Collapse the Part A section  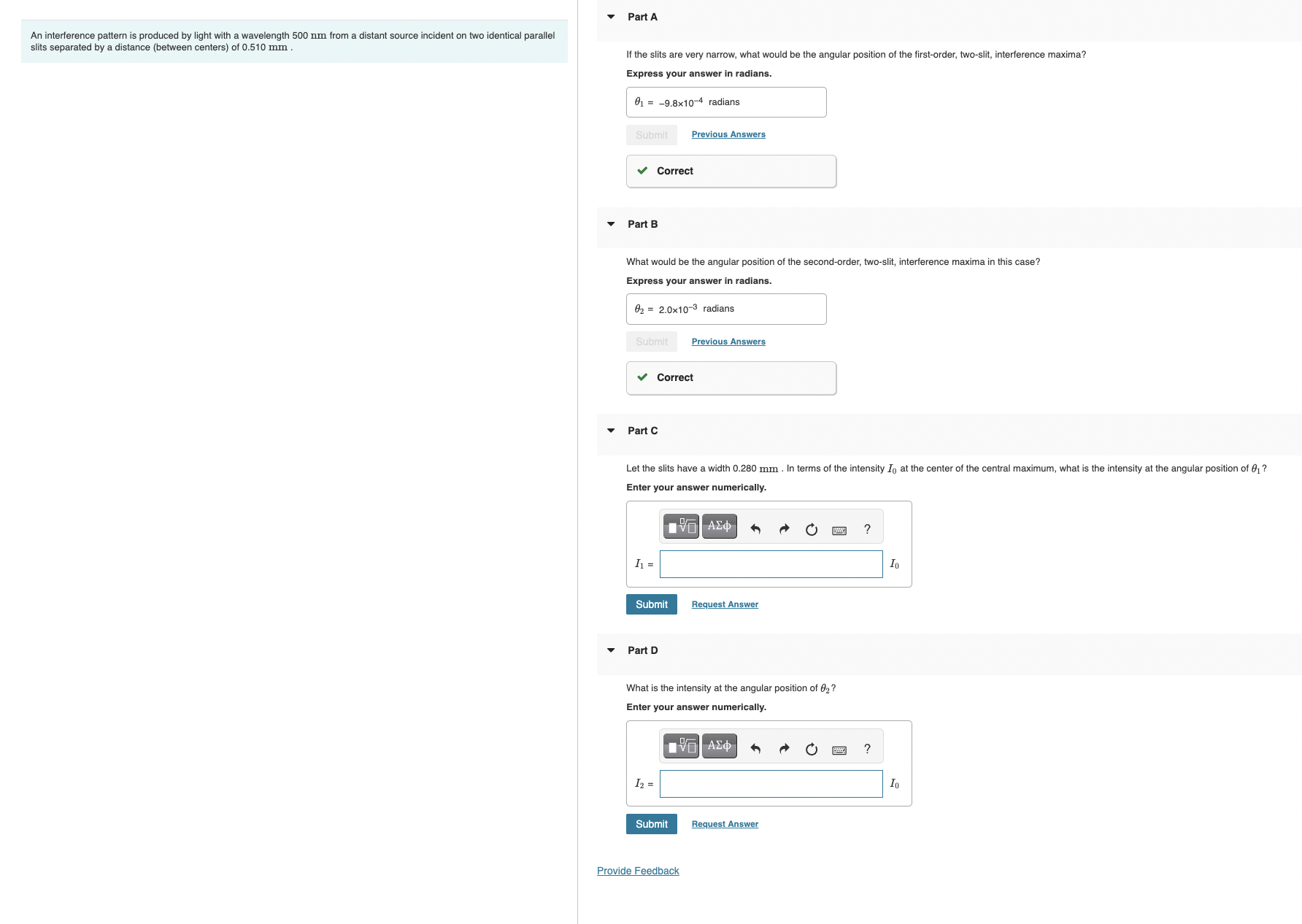[611, 16]
